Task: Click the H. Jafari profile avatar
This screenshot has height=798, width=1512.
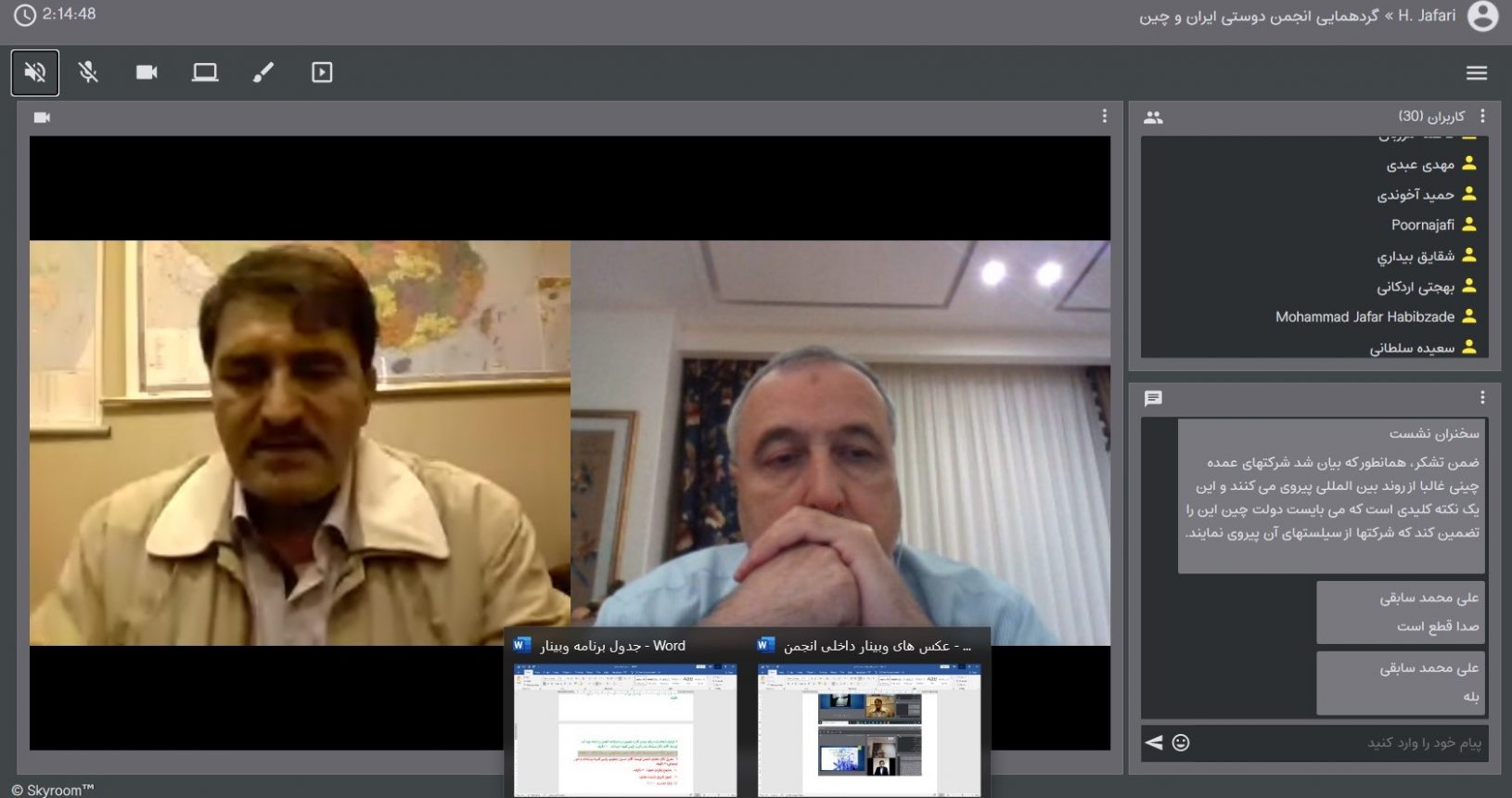Action: [x=1482, y=16]
